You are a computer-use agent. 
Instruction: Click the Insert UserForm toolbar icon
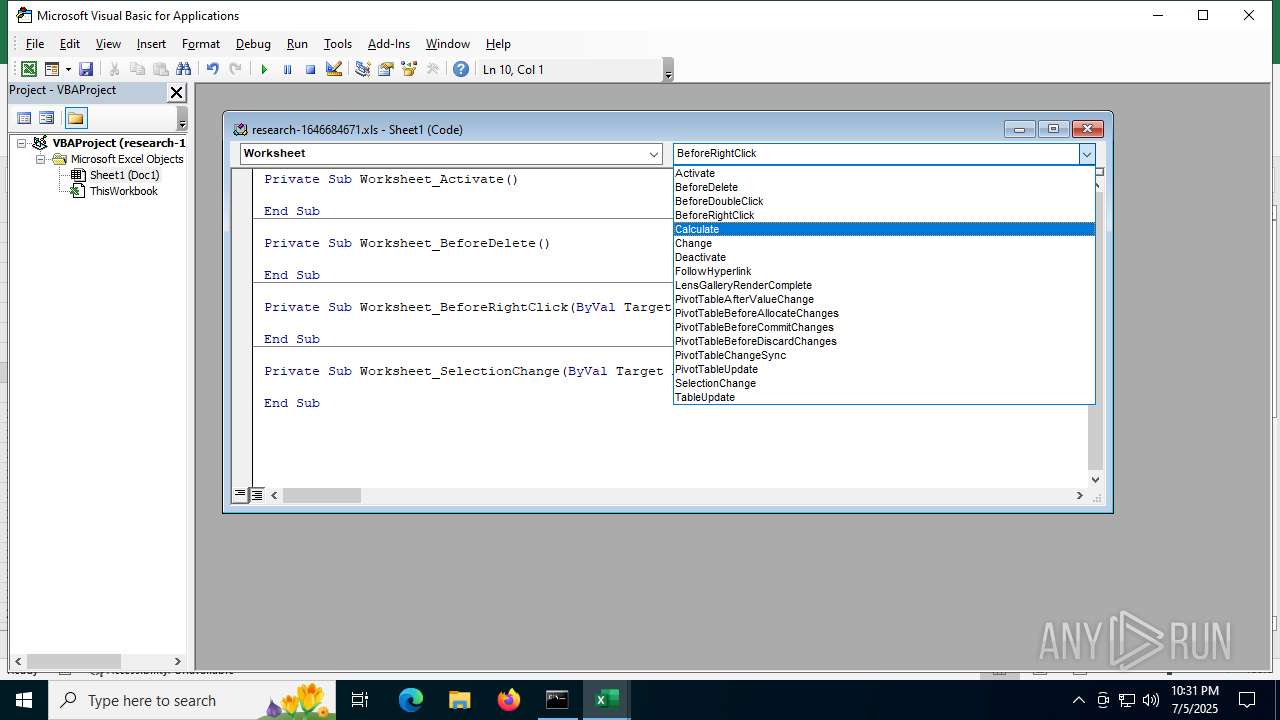click(52, 69)
